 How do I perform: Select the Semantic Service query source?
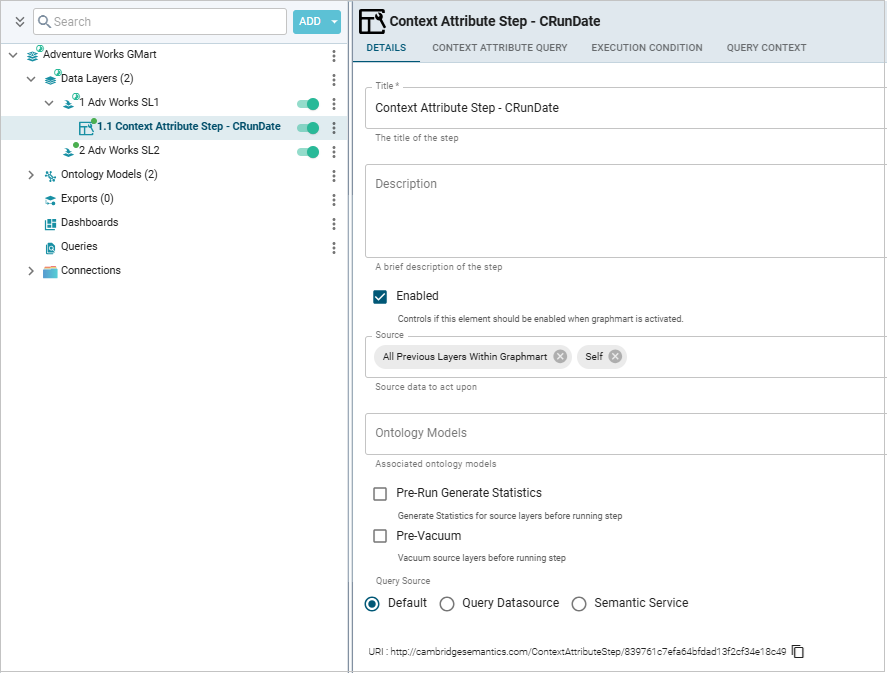tap(579, 603)
